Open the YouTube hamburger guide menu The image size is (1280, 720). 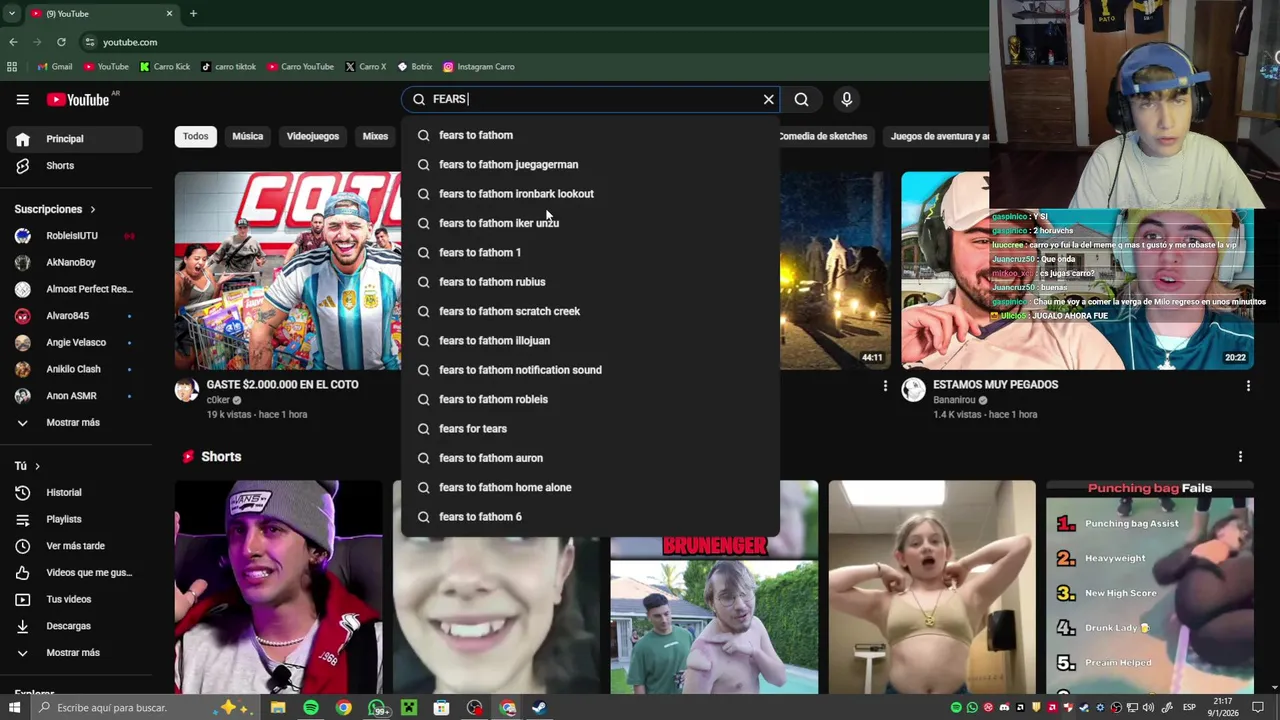(22, 99)
